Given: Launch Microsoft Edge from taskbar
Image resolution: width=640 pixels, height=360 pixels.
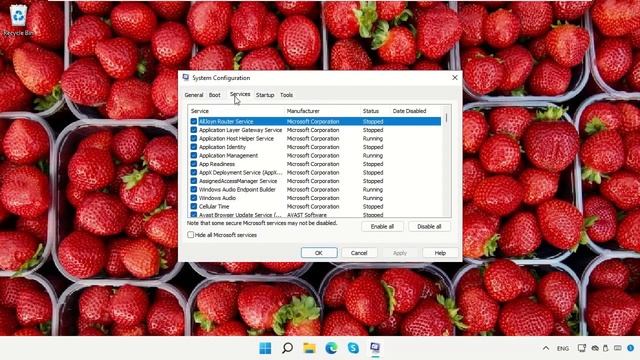Looking at the screenshot, I should click(331, 348).
